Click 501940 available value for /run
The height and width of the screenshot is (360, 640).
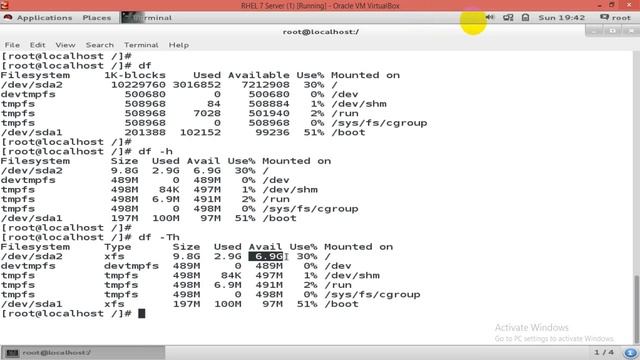[269, 113]
